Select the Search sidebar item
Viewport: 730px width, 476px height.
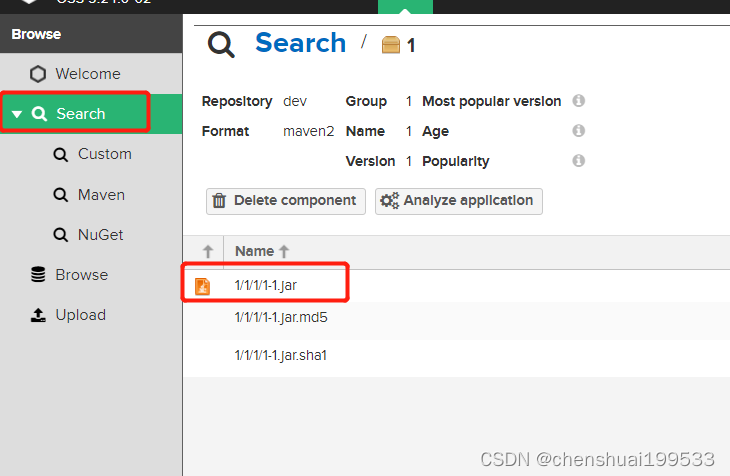tap(91, 114)
